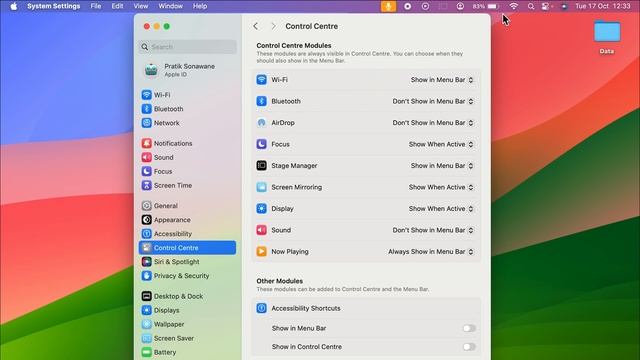Toggle Accessibility Shortcuts Show in Menu Bar
This screenshot has width=640, height=360.
click(469, 328)
